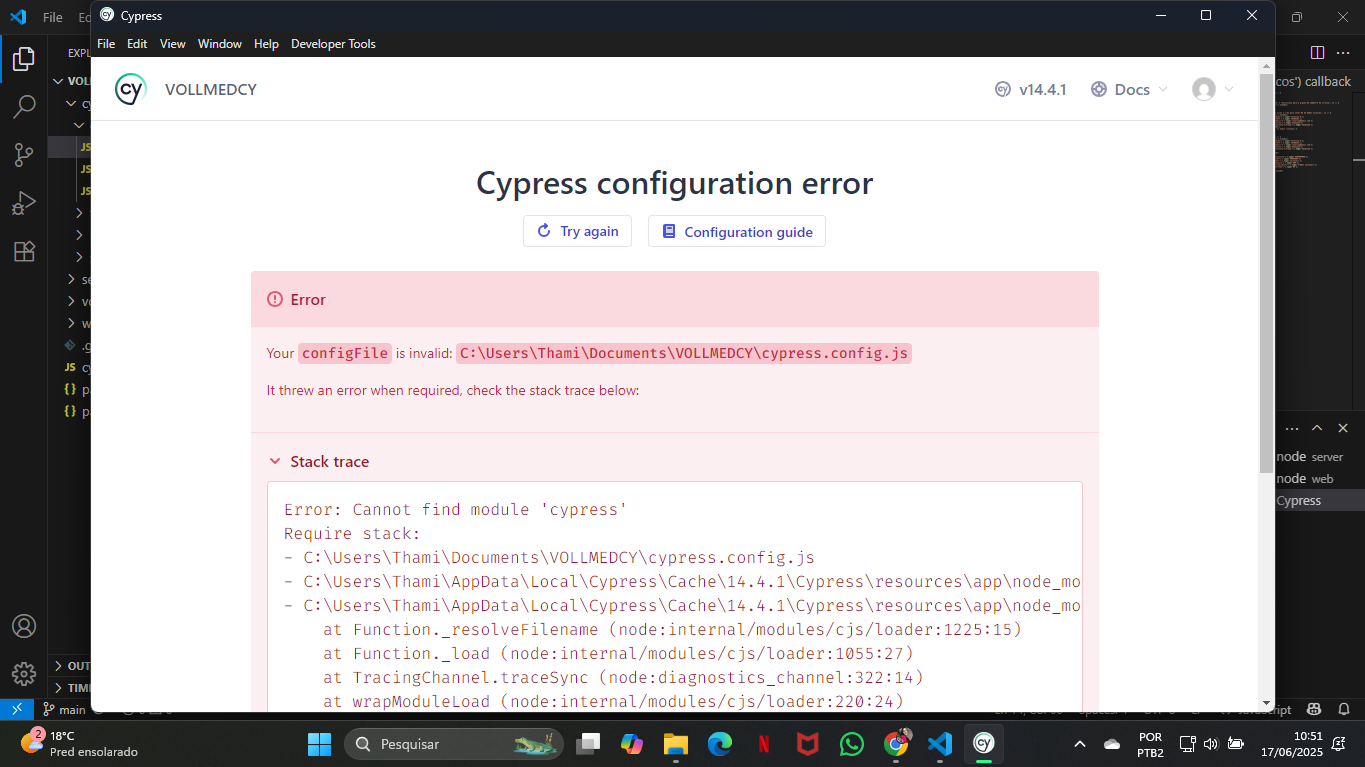
Task: Open VS Code Search activity icon
Action: tap(24, 107)
